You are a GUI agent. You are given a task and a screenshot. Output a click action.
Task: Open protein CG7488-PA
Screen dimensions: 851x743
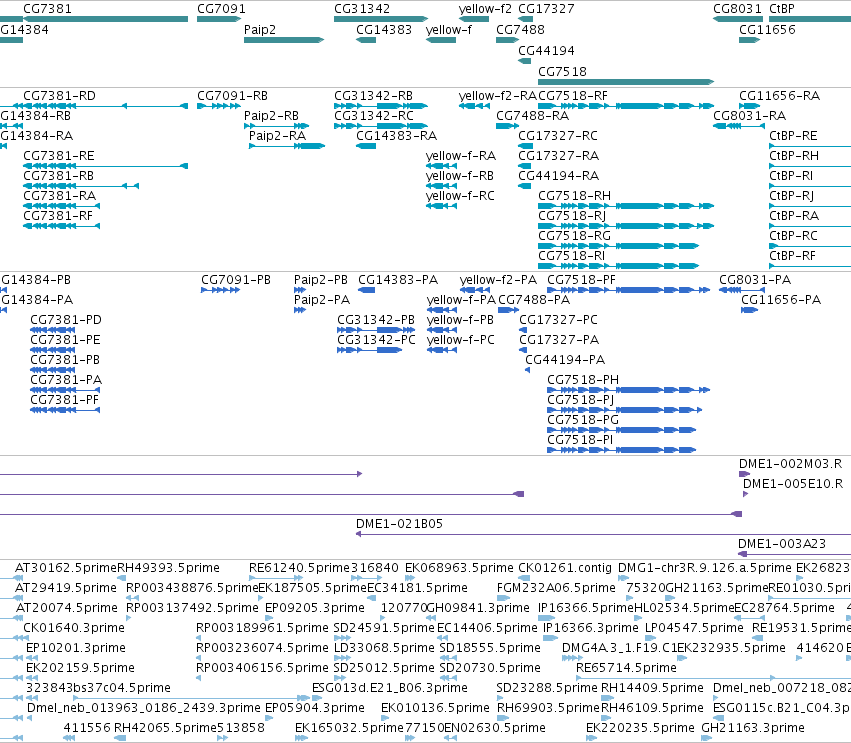[509, 310]
